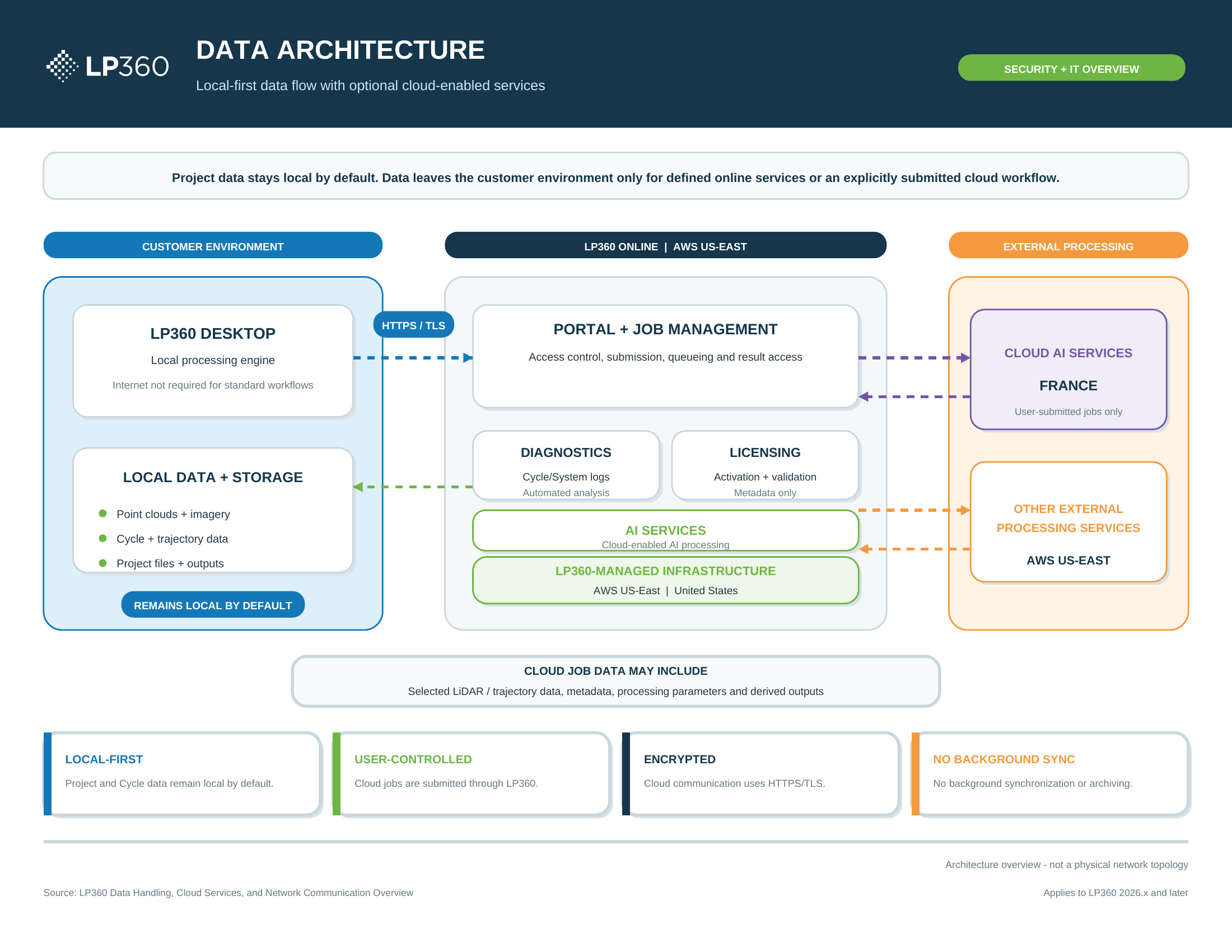
Task: Select the AI SERVICES green heading
Action: [x=665, y=530]
